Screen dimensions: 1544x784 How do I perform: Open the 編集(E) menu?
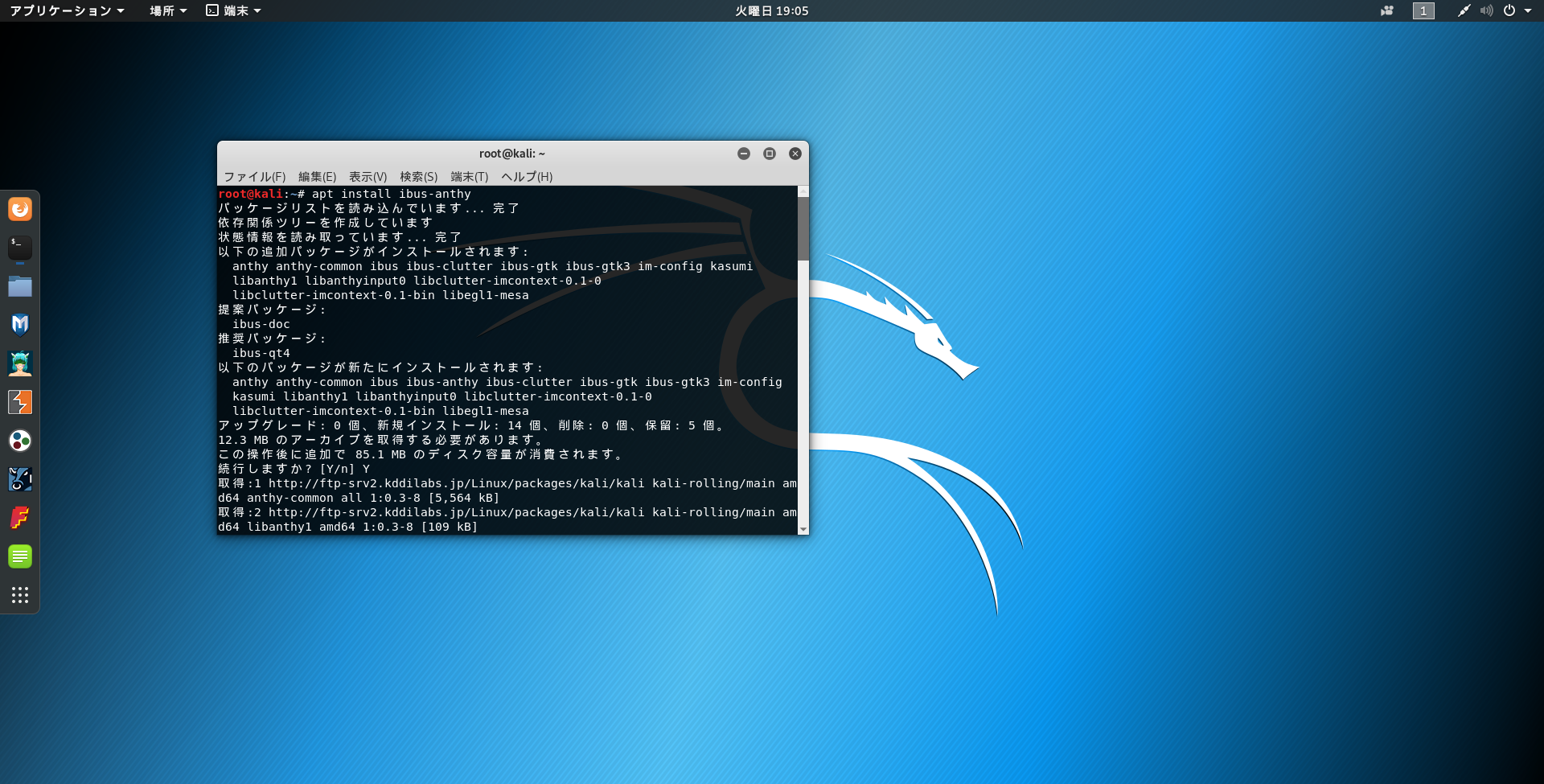pos(318,177)
